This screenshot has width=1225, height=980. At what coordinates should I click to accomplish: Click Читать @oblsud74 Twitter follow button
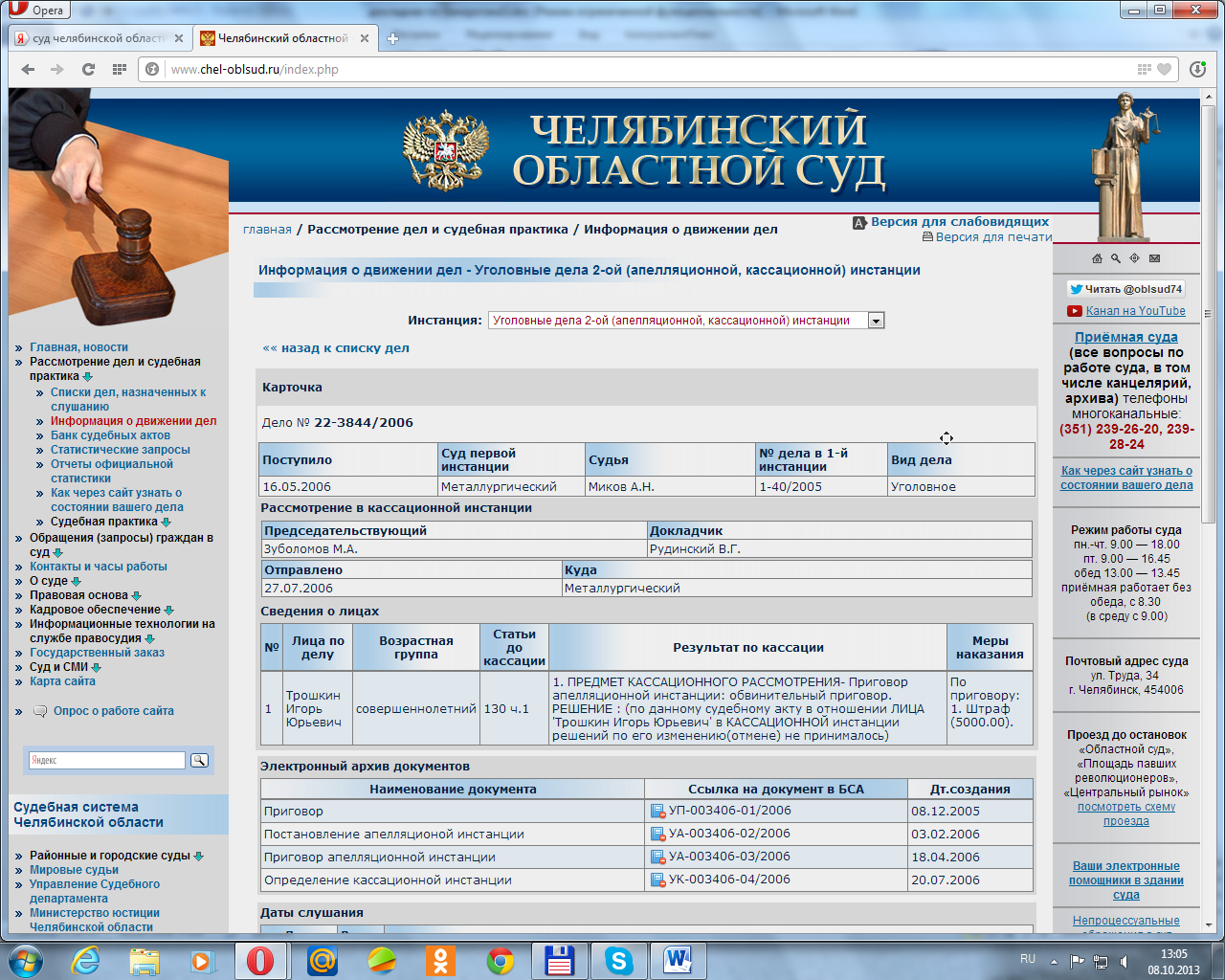point(1125,289)
